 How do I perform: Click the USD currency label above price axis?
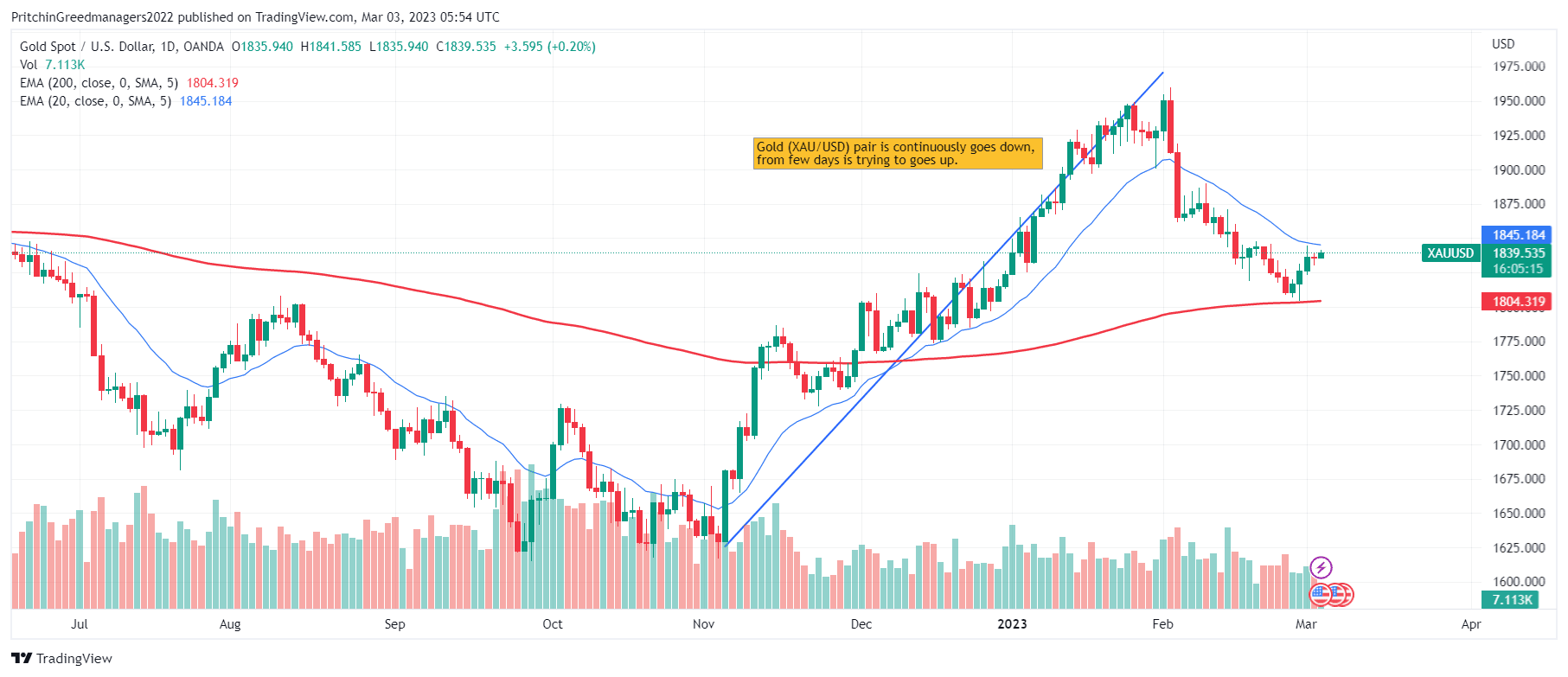click(x=1503, y=44)
